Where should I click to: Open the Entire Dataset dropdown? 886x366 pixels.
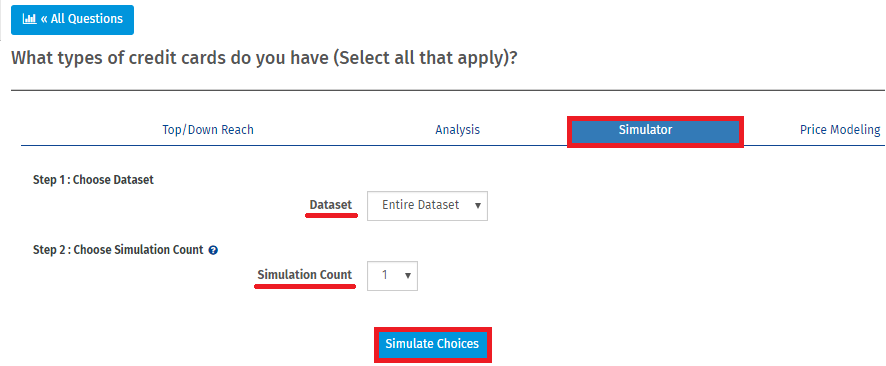pos(427,206)
